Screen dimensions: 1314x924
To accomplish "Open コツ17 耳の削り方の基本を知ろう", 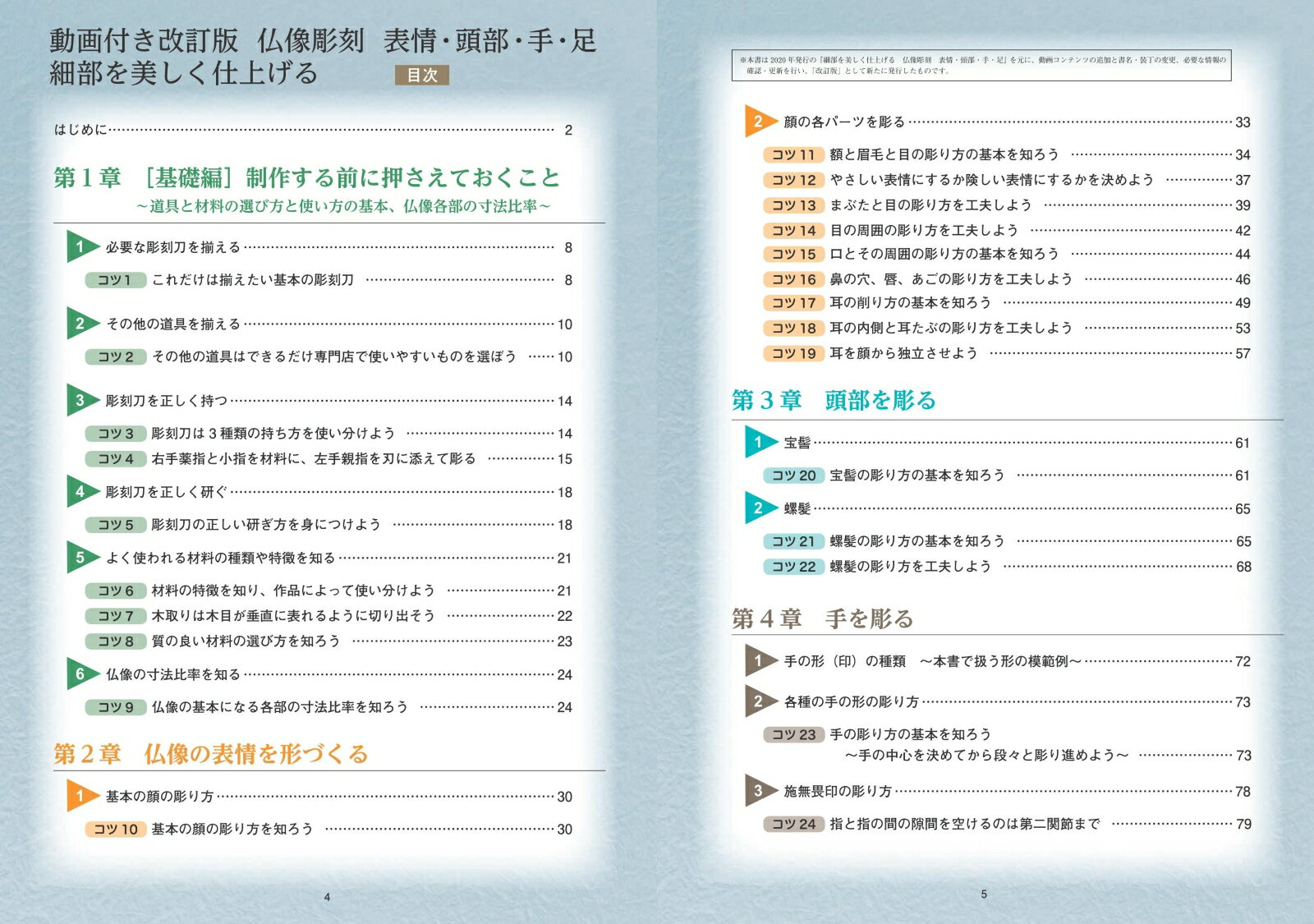I will (x=1007, y=303).
